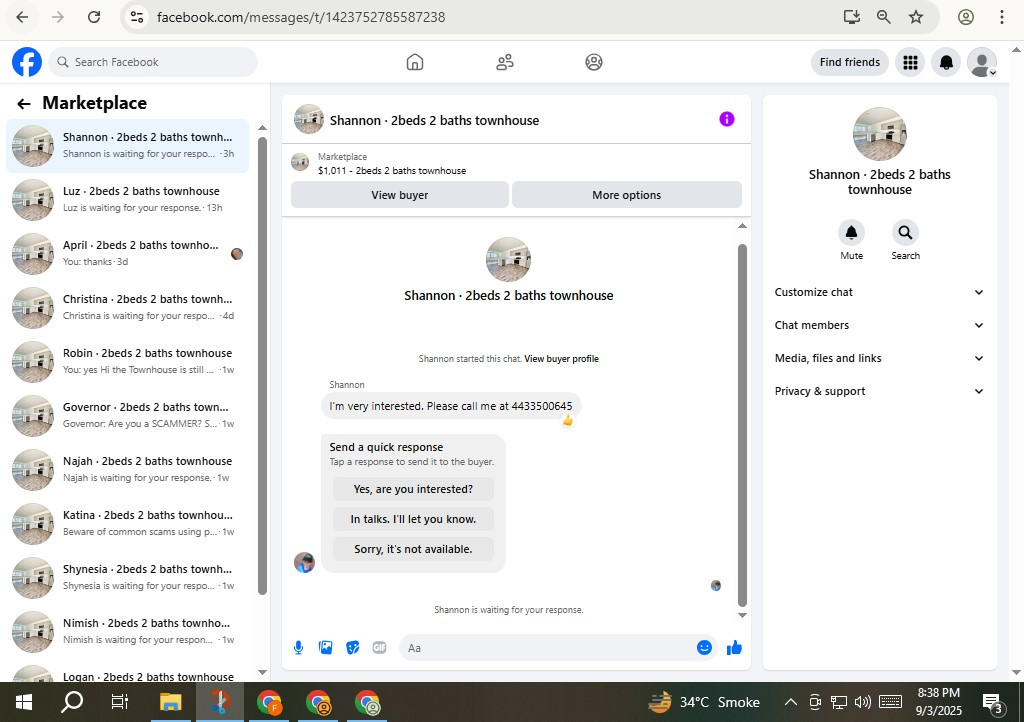Open Chrome three-dot menu
This screenshot has width=1024, height=722.
click(1001, 17)
